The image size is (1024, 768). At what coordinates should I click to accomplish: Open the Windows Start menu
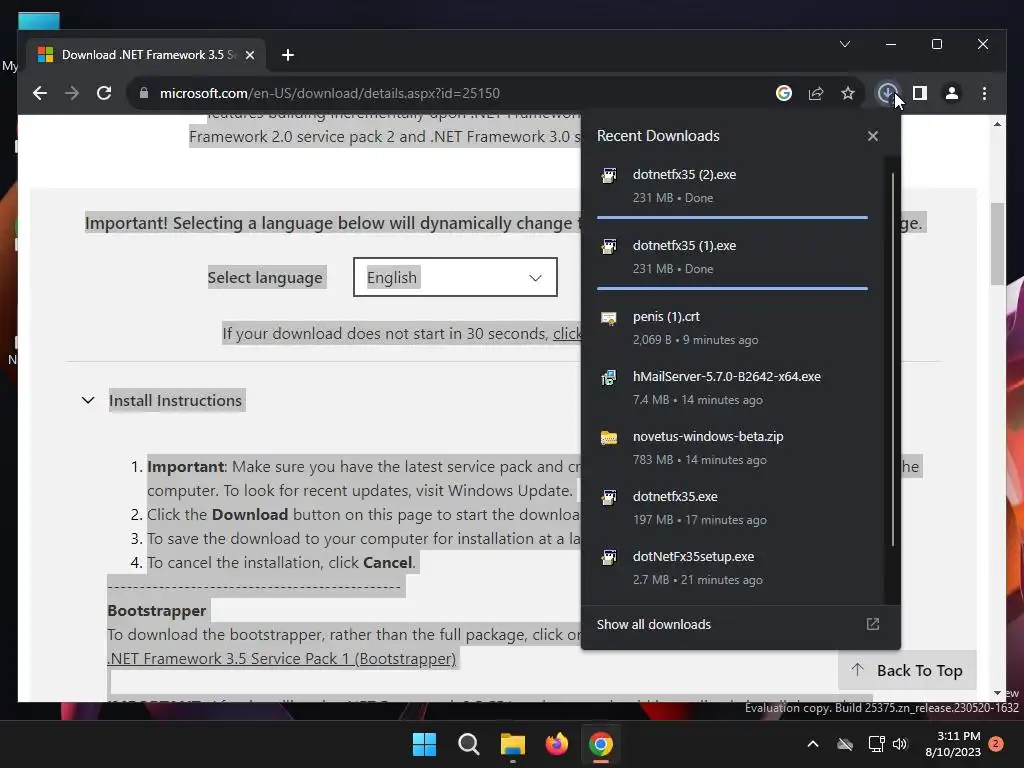coord(424,744)
